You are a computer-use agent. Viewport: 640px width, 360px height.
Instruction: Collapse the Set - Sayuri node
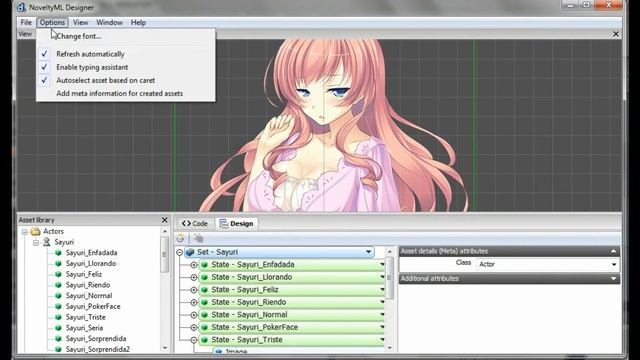(179, 253)
